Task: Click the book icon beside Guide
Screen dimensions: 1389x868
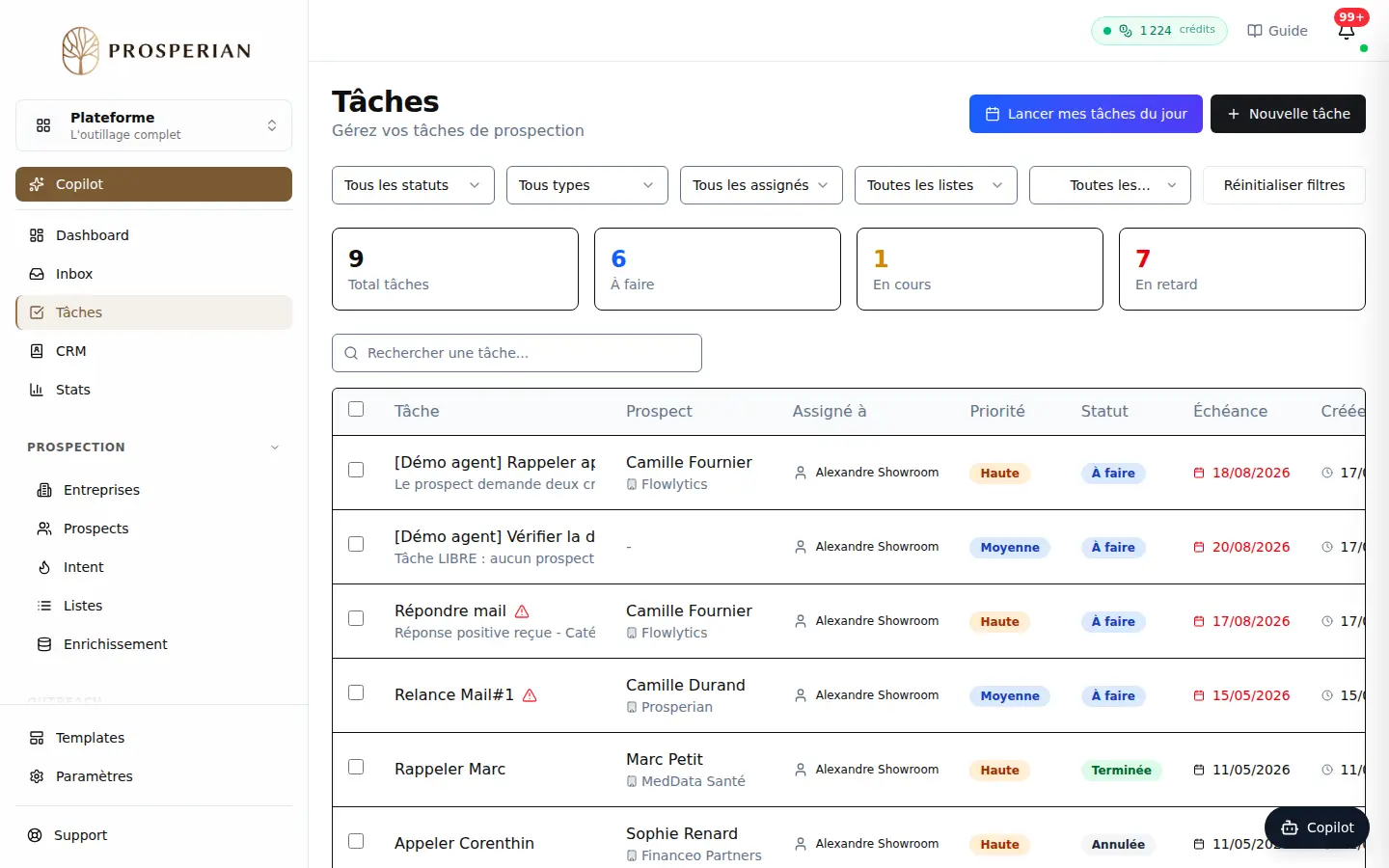Action: 1255,31
